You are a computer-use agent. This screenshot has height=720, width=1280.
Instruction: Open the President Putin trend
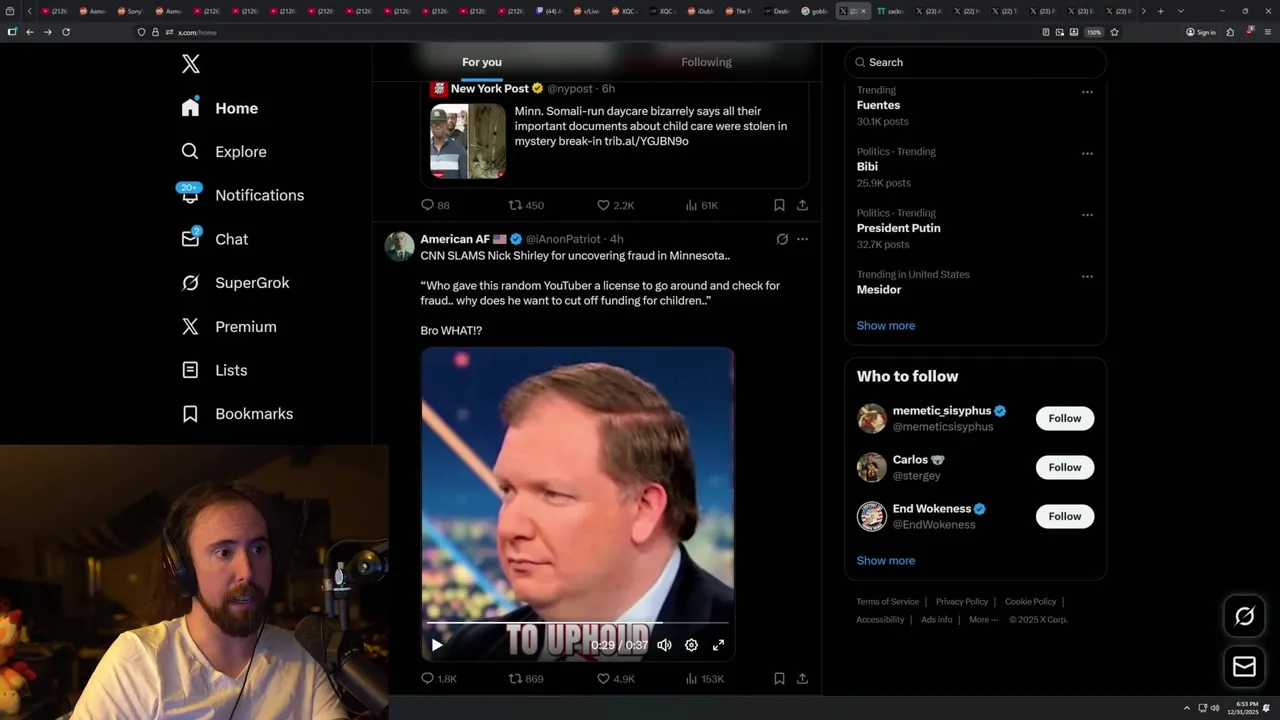coord(898,228)
